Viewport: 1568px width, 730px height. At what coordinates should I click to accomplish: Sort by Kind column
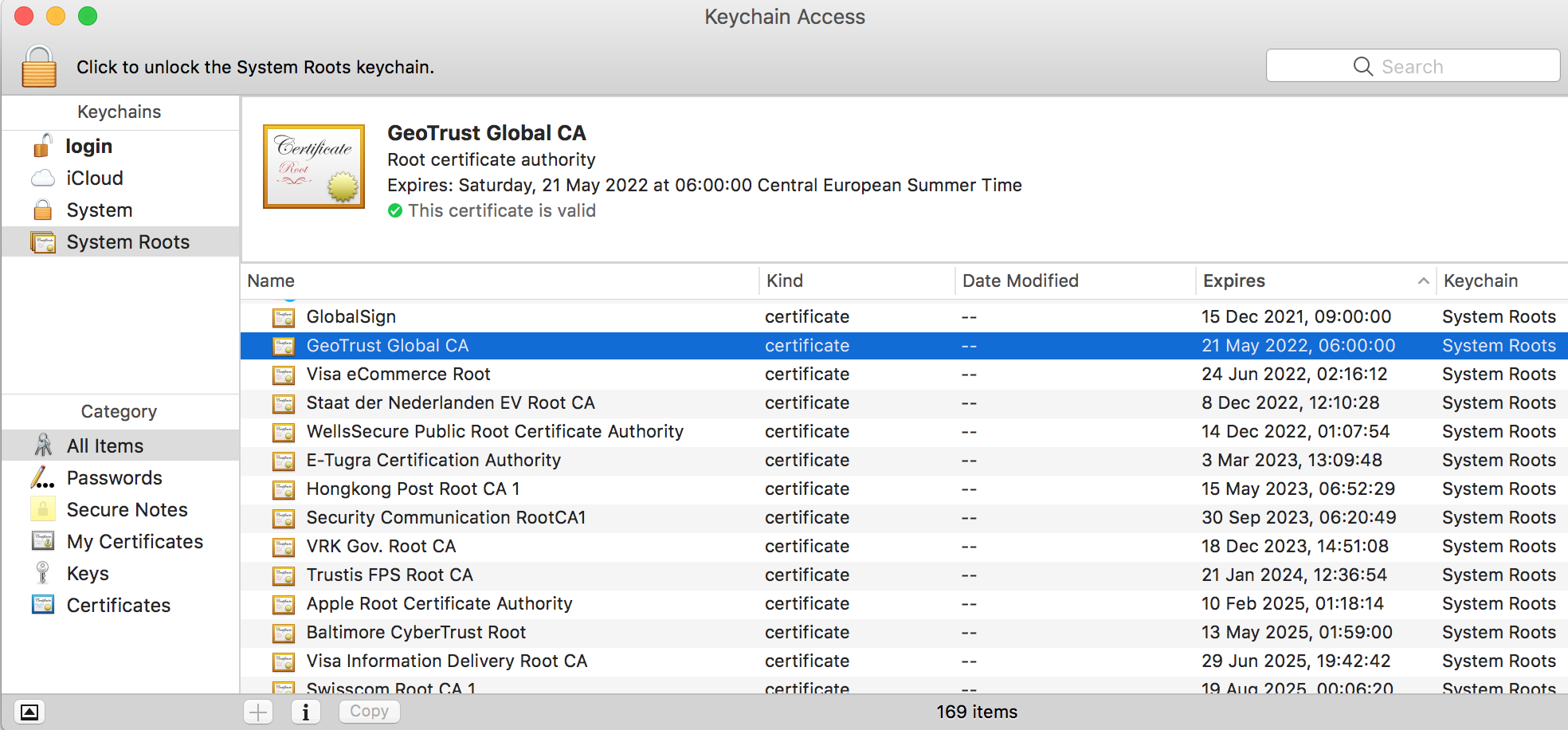coord(857,281)
